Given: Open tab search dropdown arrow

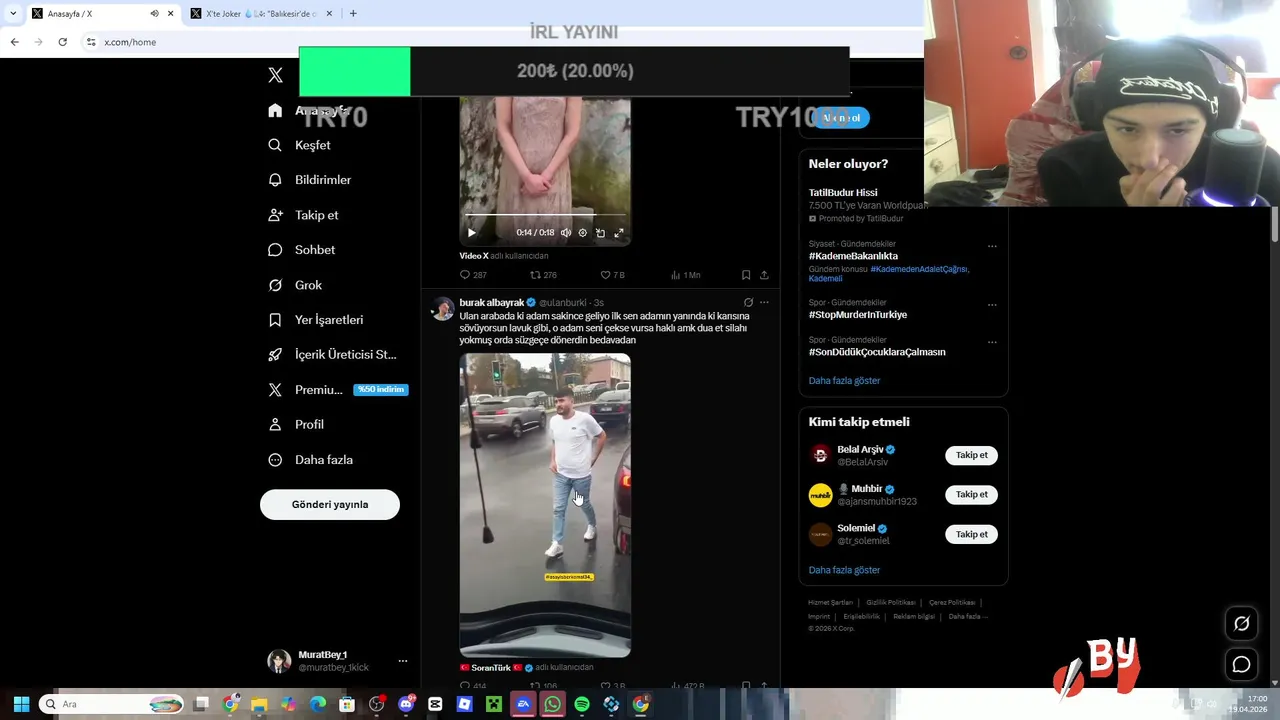Looking at the screenshot, I should (12, 14).
